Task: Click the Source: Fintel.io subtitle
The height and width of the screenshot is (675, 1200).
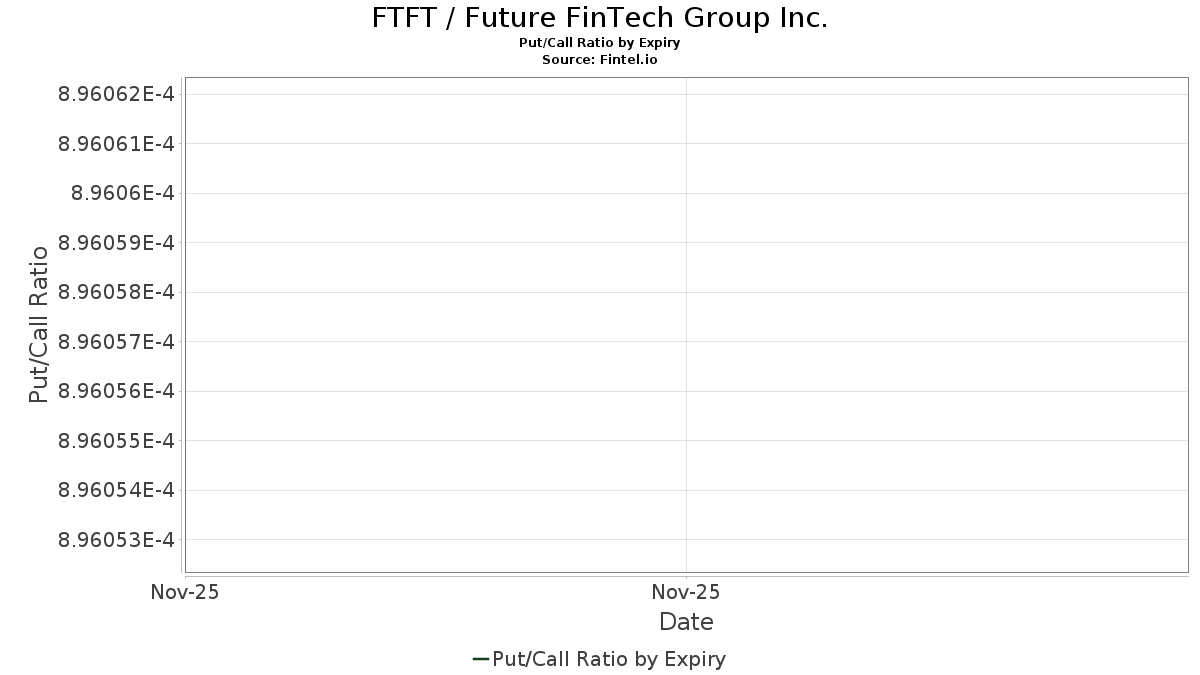Action: pyautogui.click(x=600, y=60)
